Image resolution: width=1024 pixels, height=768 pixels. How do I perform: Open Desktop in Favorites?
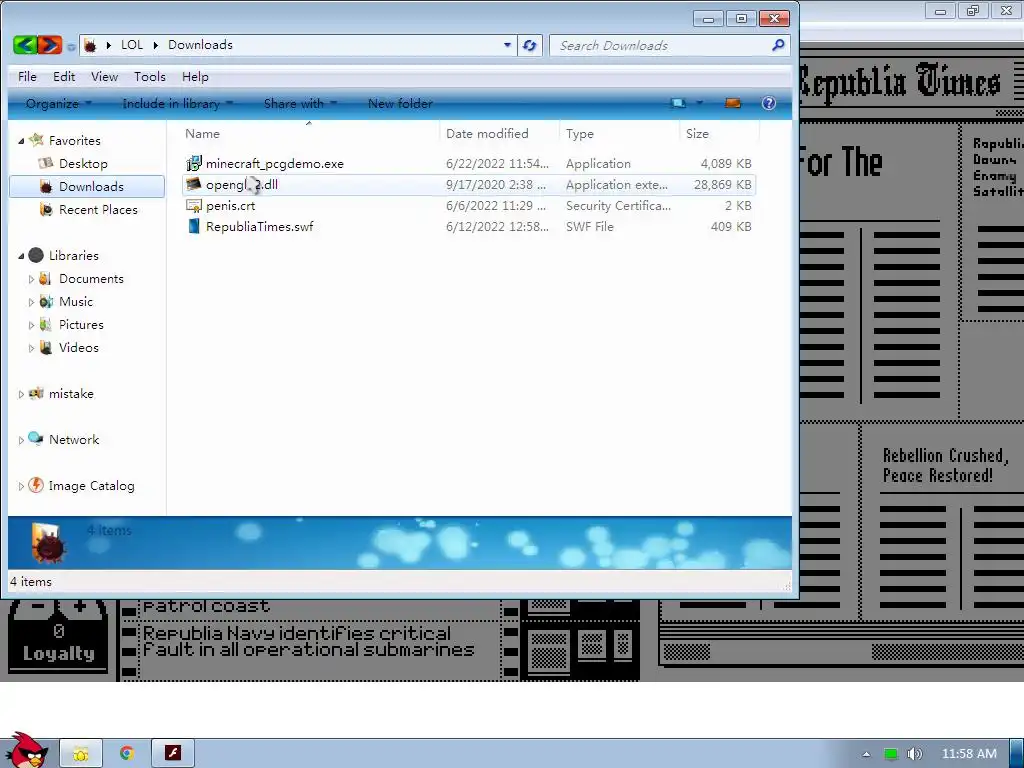pyautogui.click(x=83, y=164)
